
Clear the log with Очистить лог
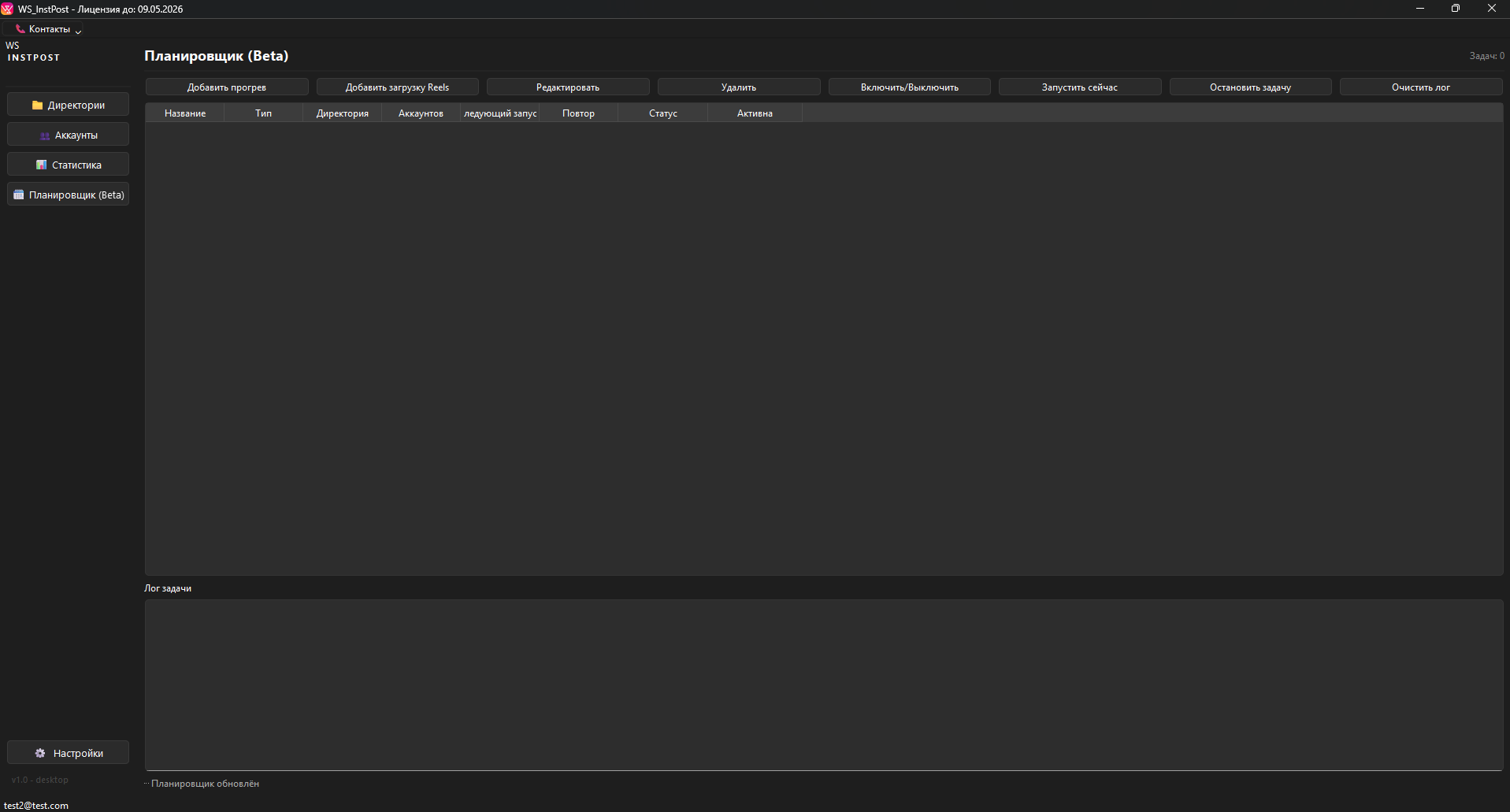pos(1420,87)
